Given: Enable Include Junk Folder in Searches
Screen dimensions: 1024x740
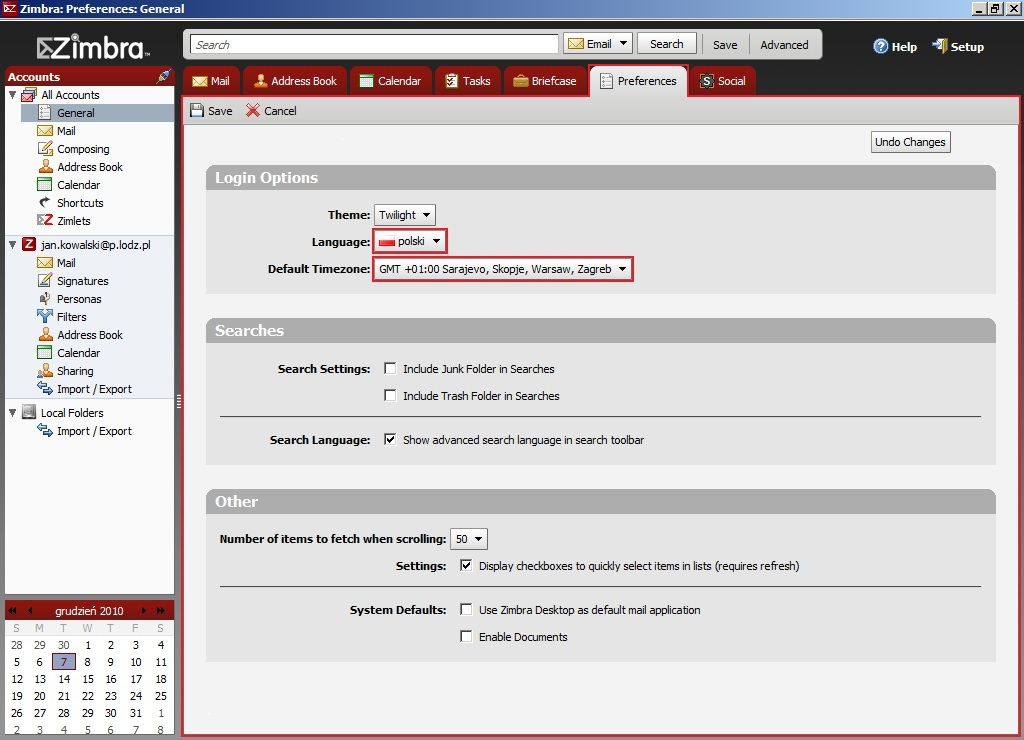Looking at the screenshot, I should (390, 368).
